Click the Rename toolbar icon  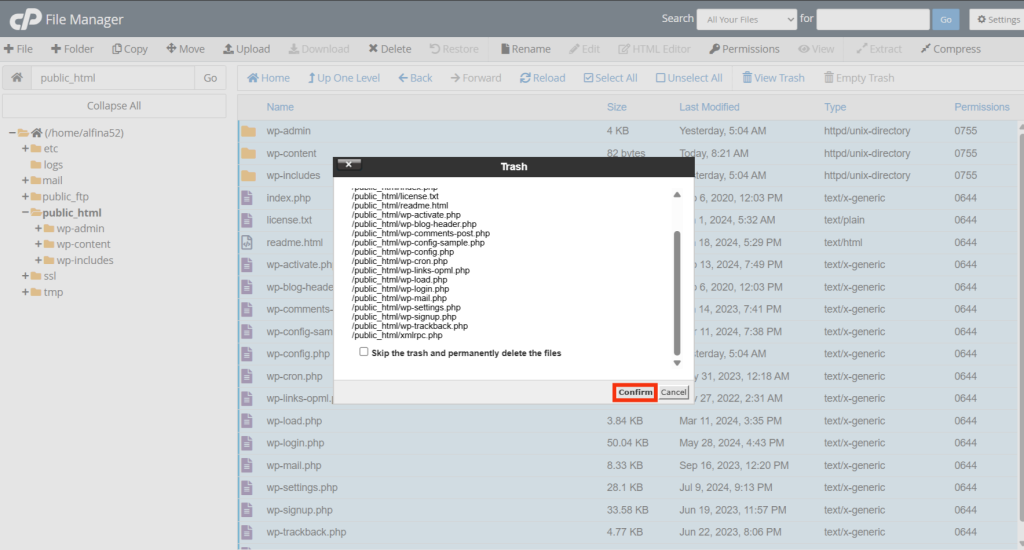pos(525,49)
